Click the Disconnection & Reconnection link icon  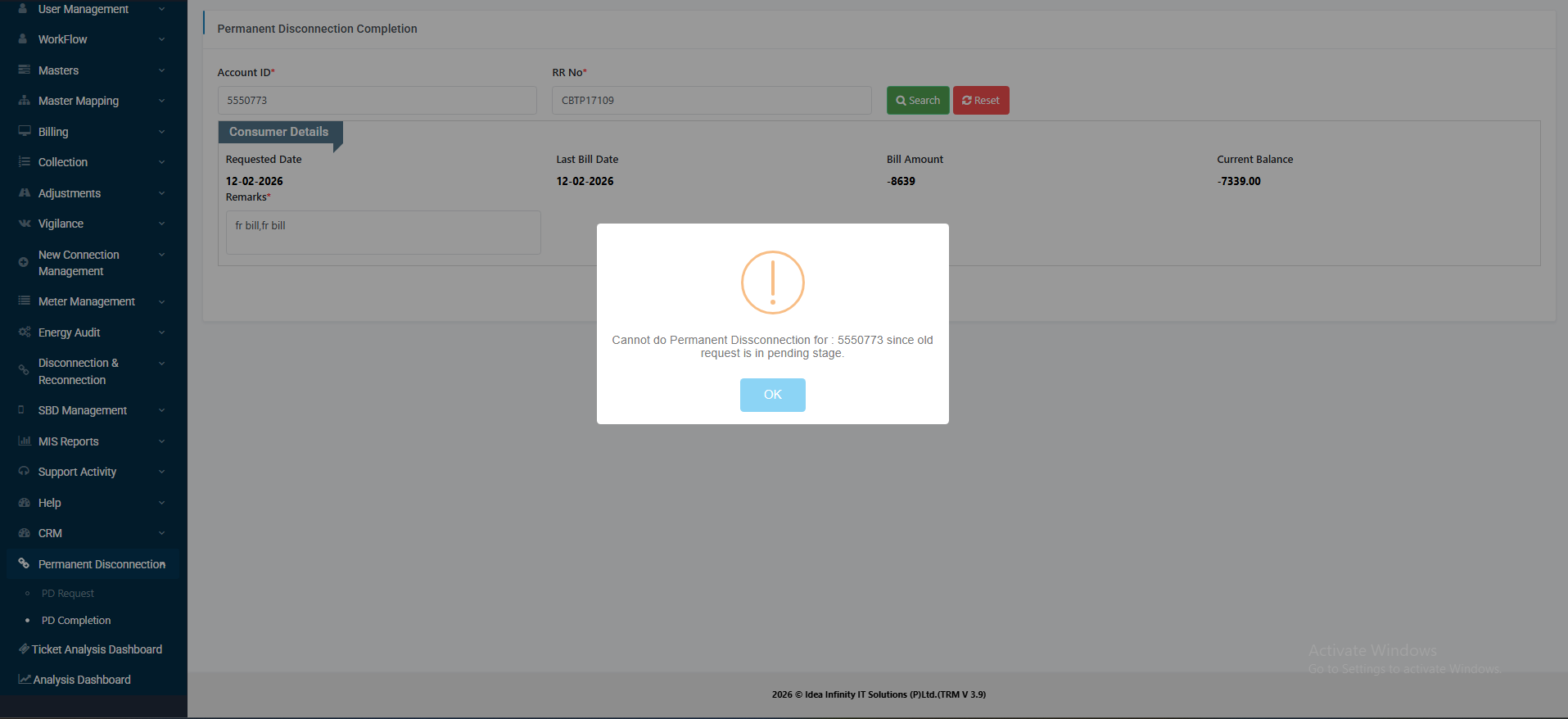[x=23, y=370]
